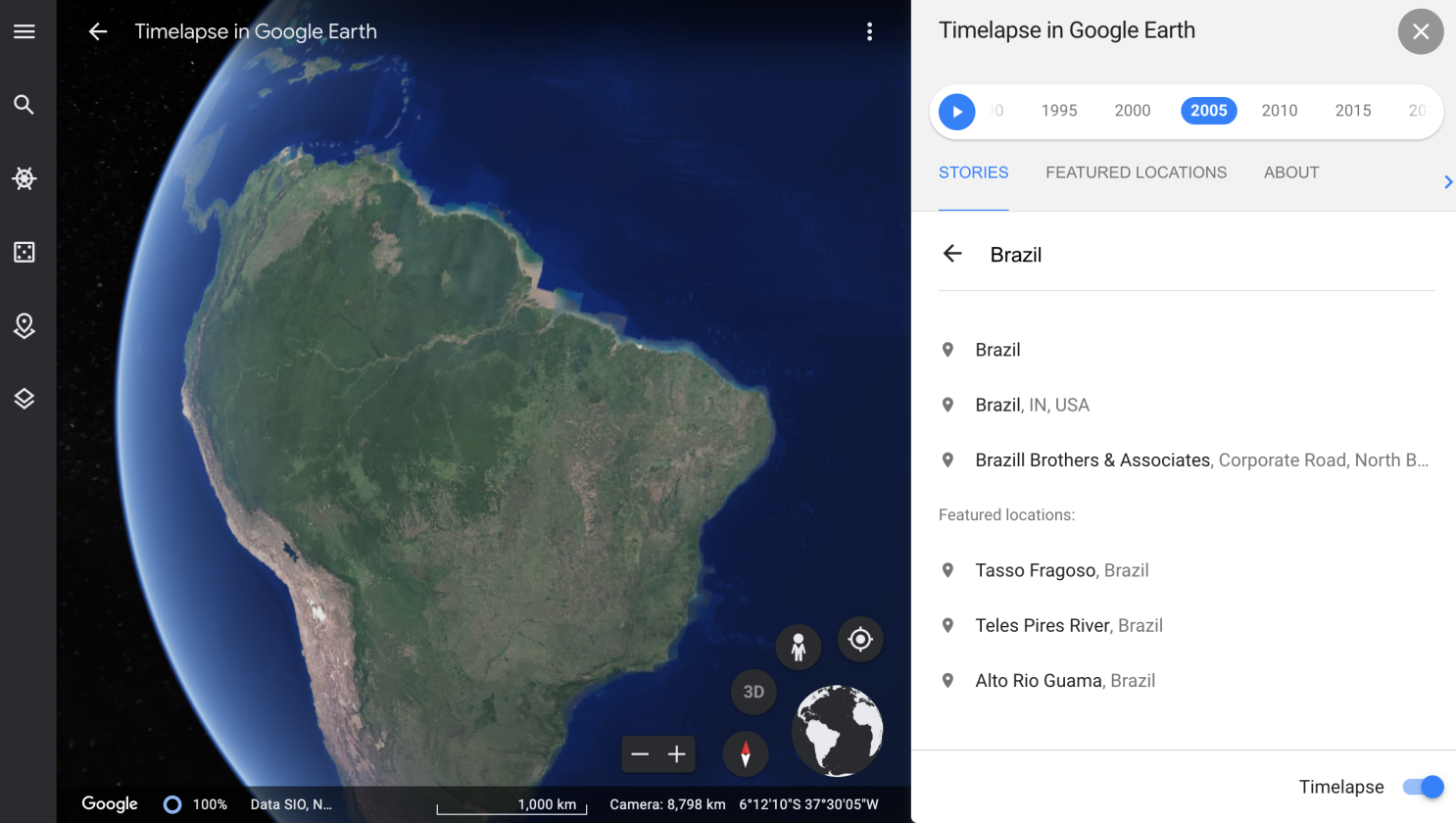
Task: Jump to year 2010 on timeline
Action: [1280, 111]
